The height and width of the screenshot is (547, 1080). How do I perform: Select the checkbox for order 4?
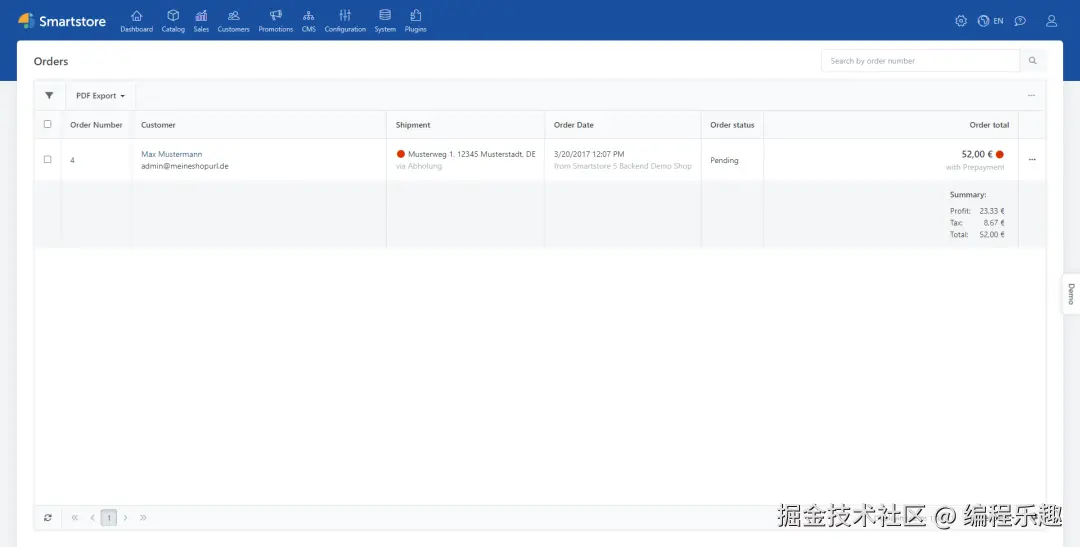[x=48, y=159]
